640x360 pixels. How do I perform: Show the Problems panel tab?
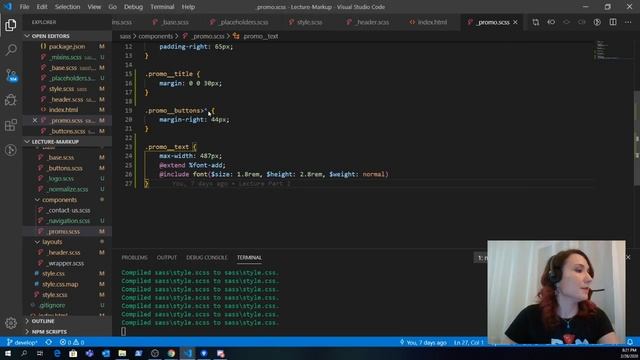point(134,258)
